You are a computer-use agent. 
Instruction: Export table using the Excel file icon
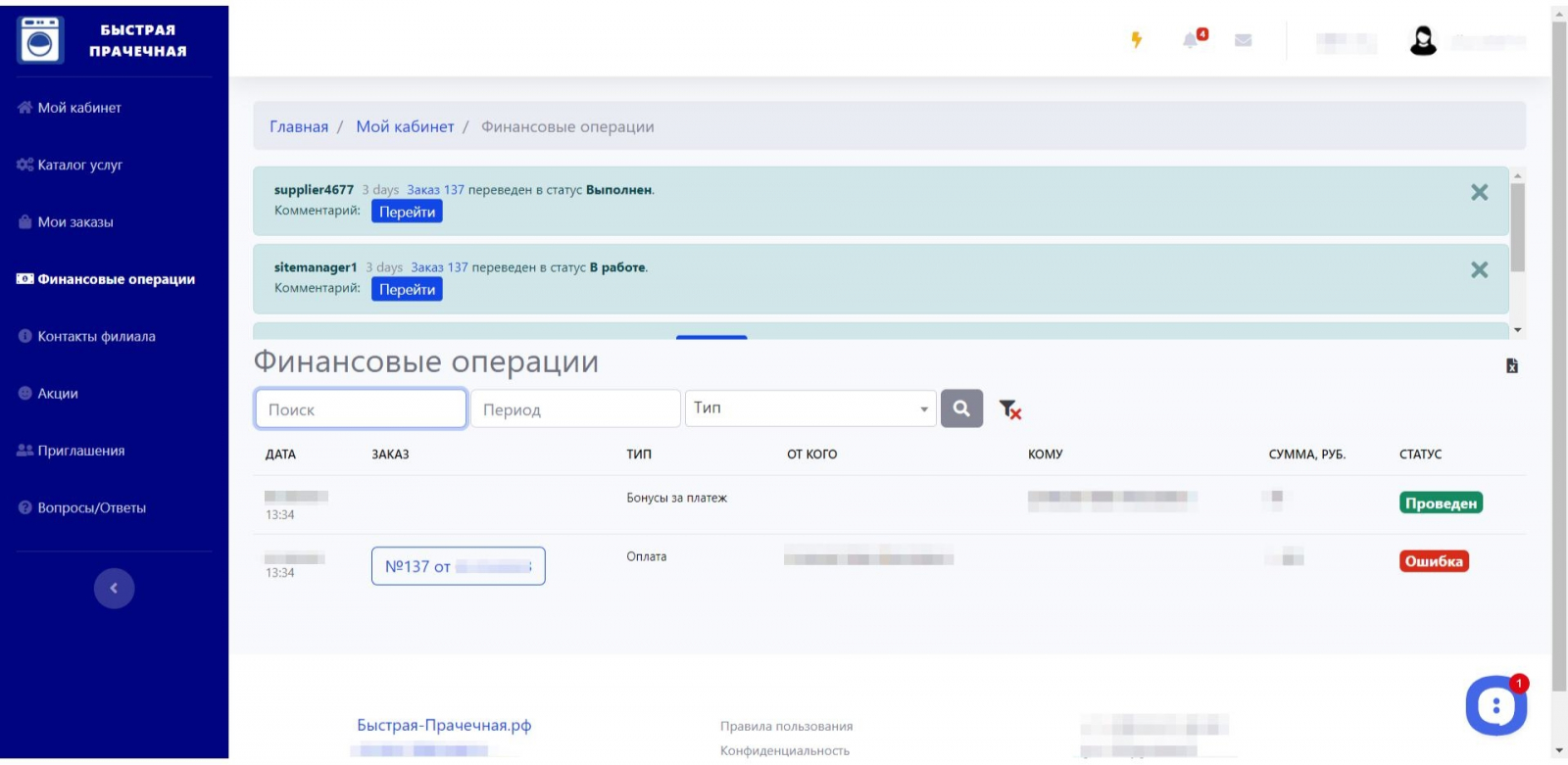click(x=1512, y=365)
